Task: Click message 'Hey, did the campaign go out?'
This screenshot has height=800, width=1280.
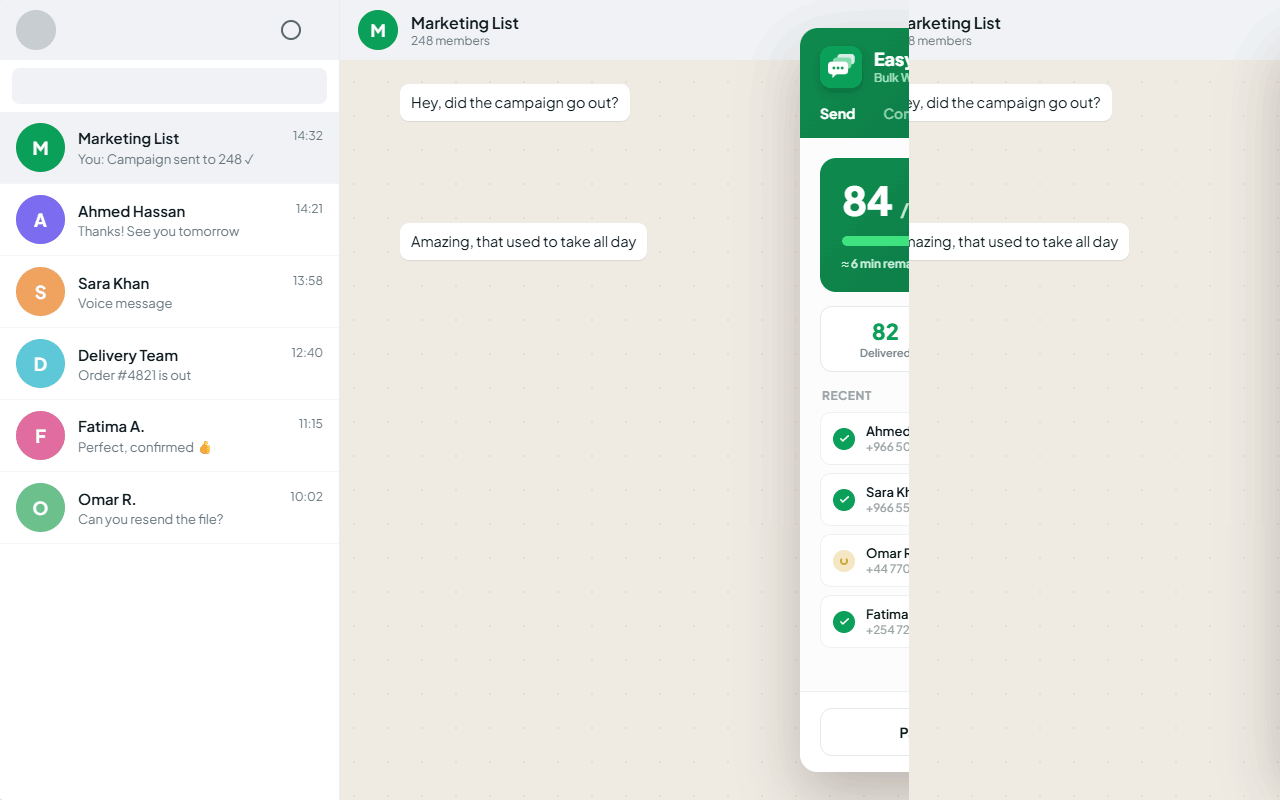Action: tap(515, 103)
